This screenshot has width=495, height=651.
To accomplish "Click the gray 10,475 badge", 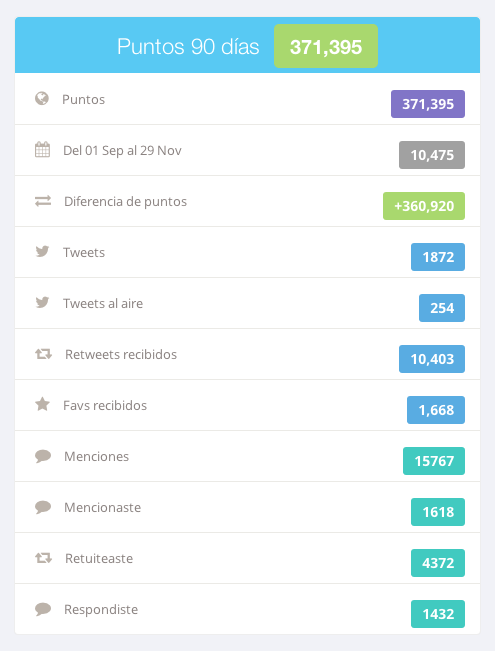I will pyautogui.click(x=432, y=155).
